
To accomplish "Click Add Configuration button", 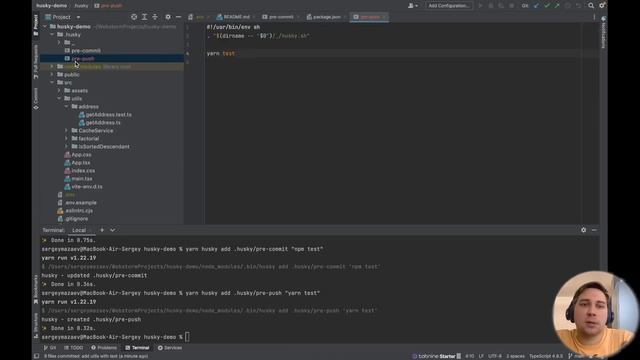I will pyautogui.click(x=449, y=6).
